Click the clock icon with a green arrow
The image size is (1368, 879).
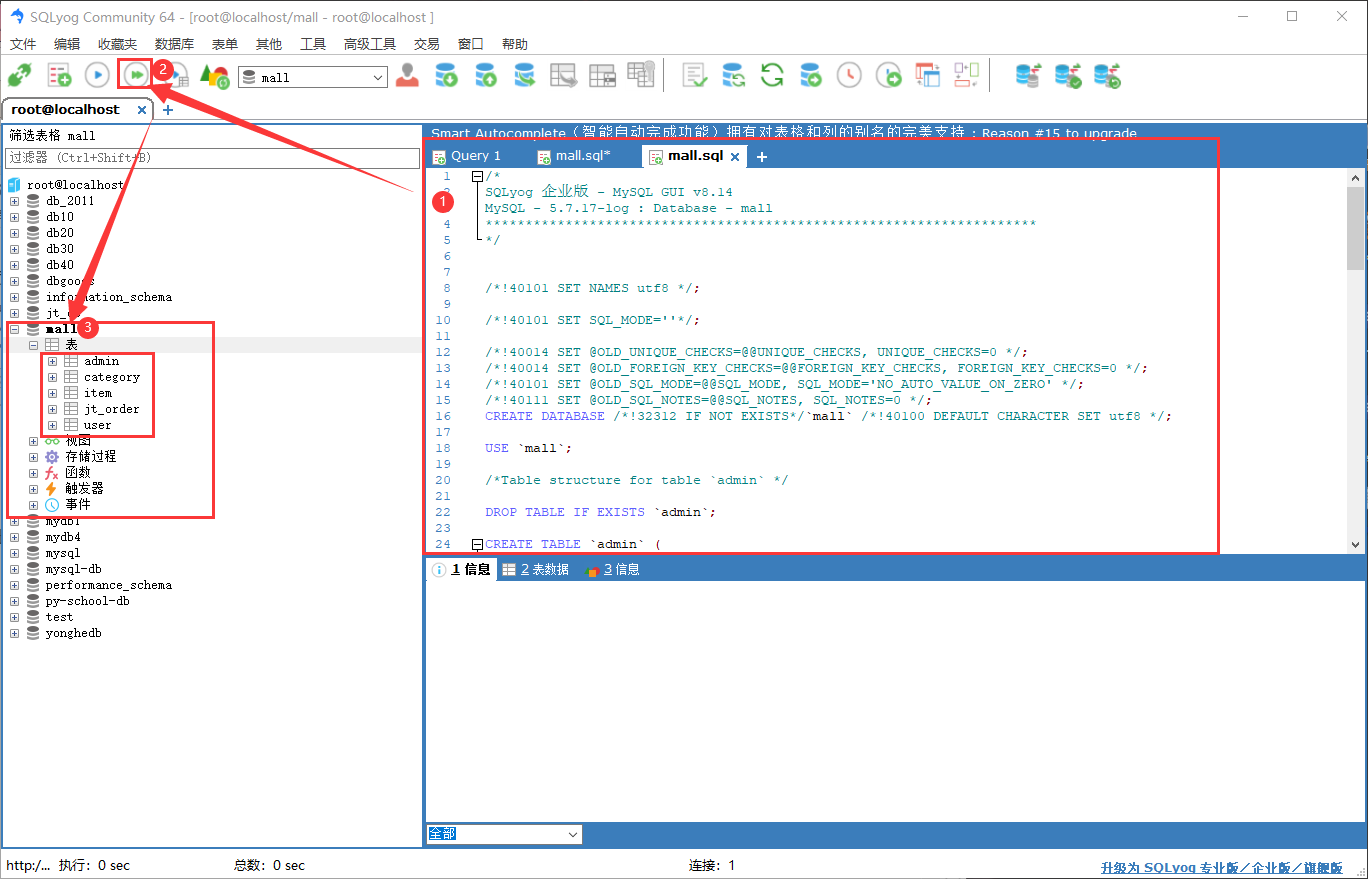(x=888, y=75)
